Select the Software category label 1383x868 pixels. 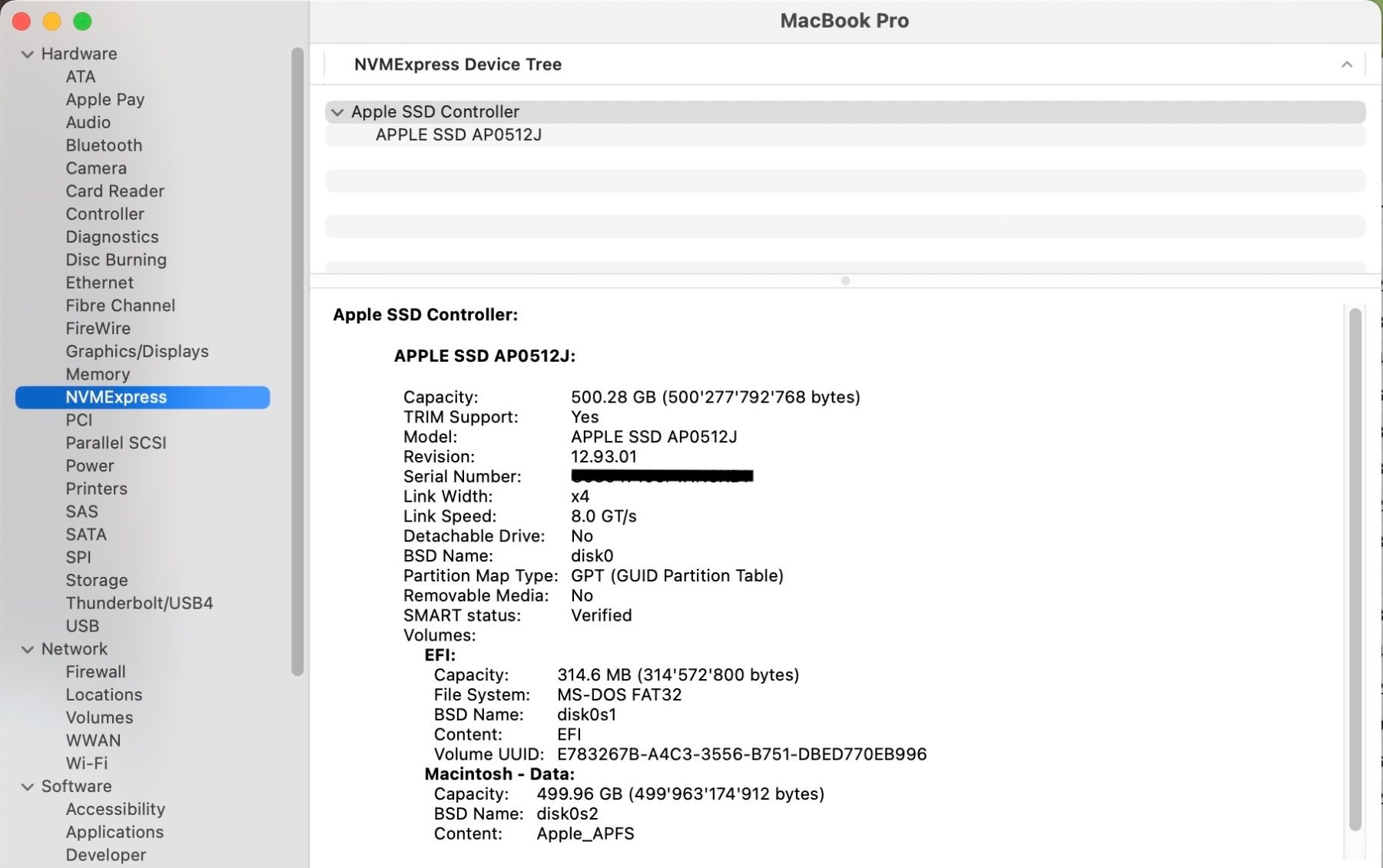(77, 787)
